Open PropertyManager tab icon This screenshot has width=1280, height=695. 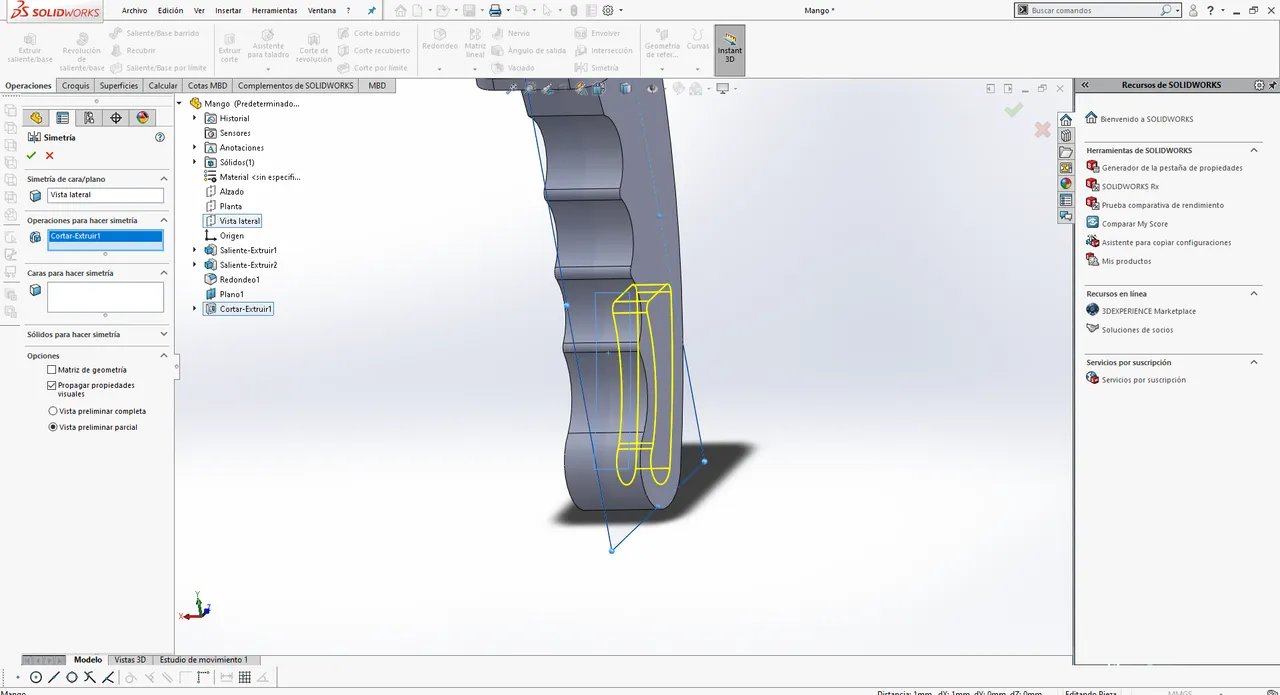62,118
